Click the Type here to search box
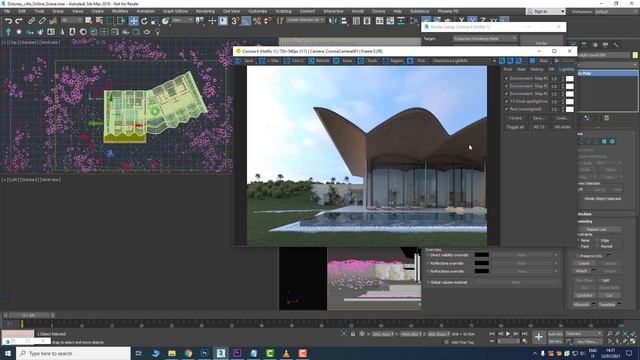640x360 pixels. click(73, 353)
